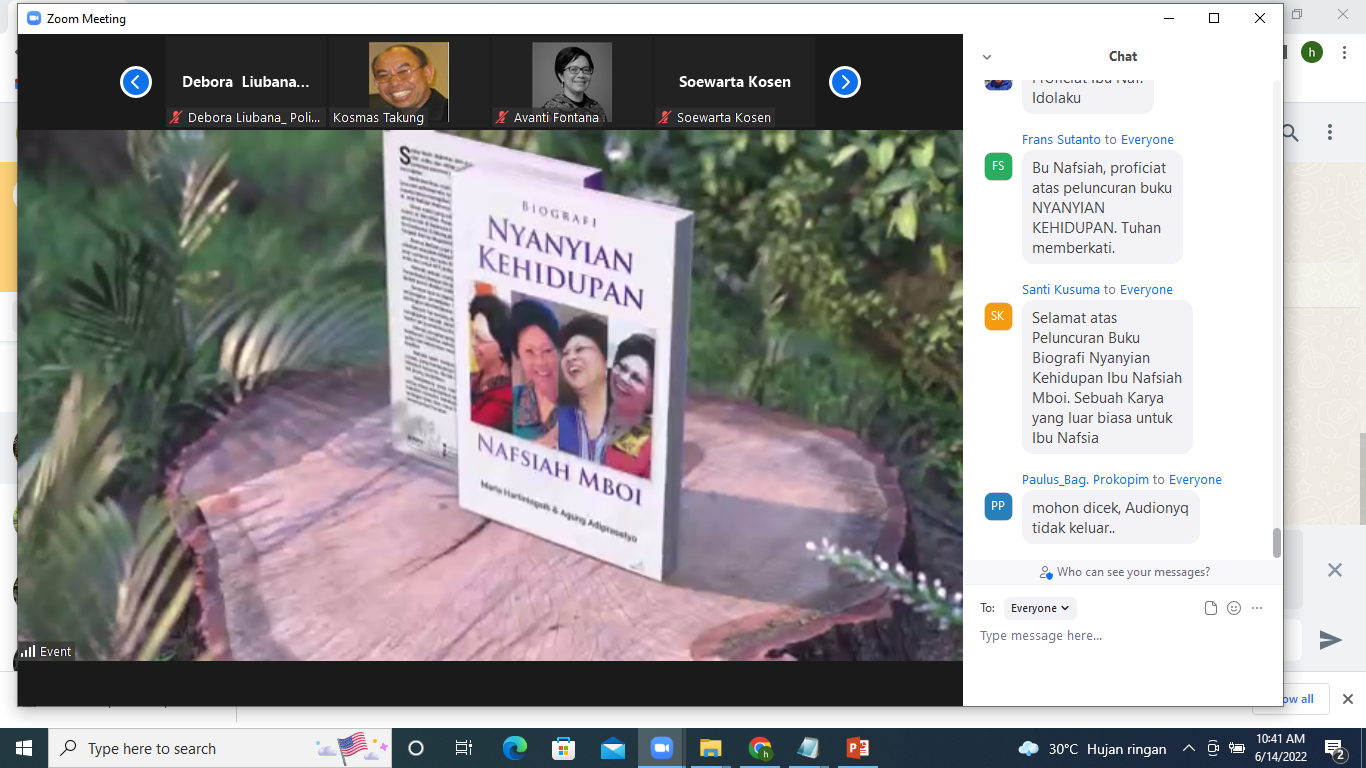Collapse the Chat panel with the chevron
1366x768 pixels.
pos(987,57)
